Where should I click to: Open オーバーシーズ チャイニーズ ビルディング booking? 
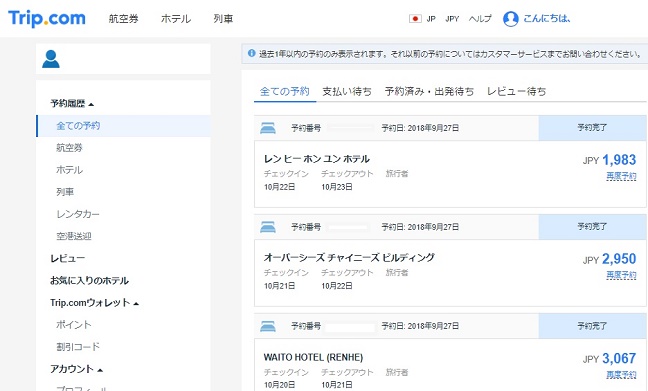tap(349, 257)
